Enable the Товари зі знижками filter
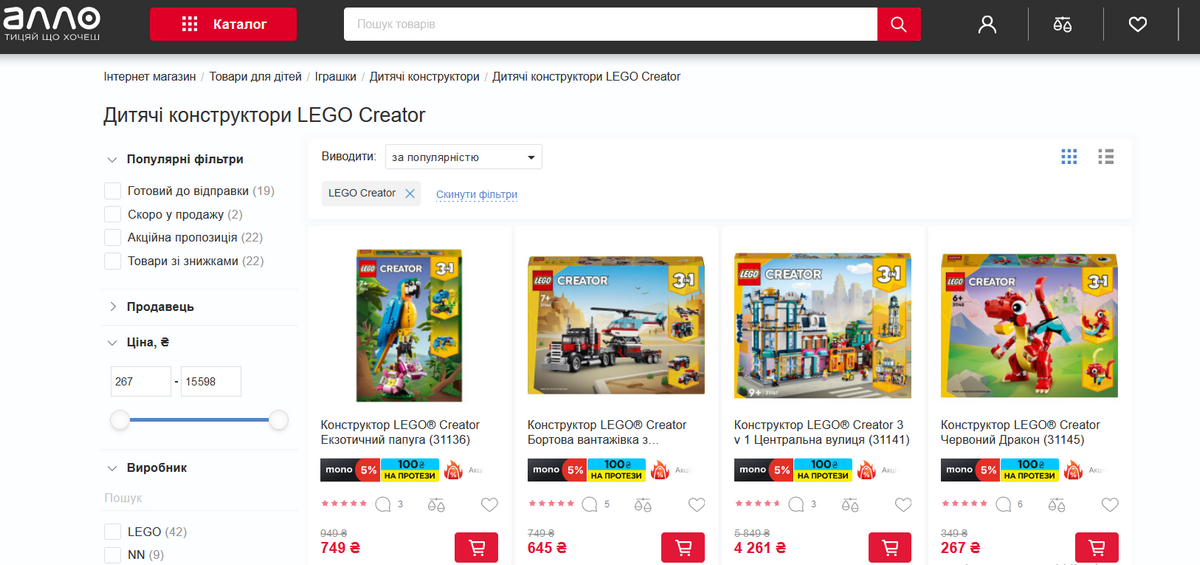This screenshot has height=565, width=1200. [x=112, y=261]
